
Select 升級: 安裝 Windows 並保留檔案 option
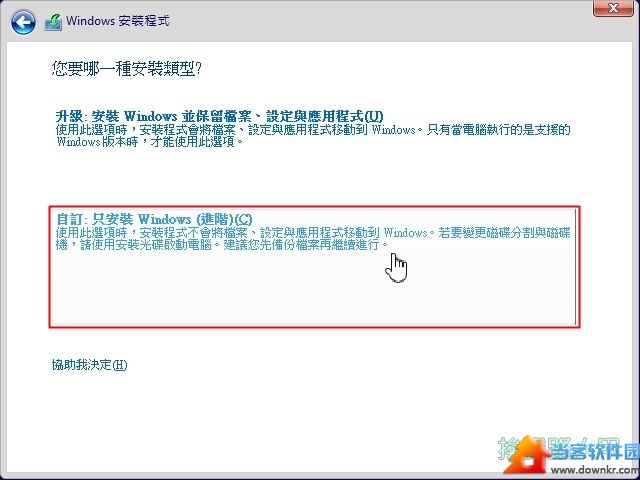(x=219, y=116)
